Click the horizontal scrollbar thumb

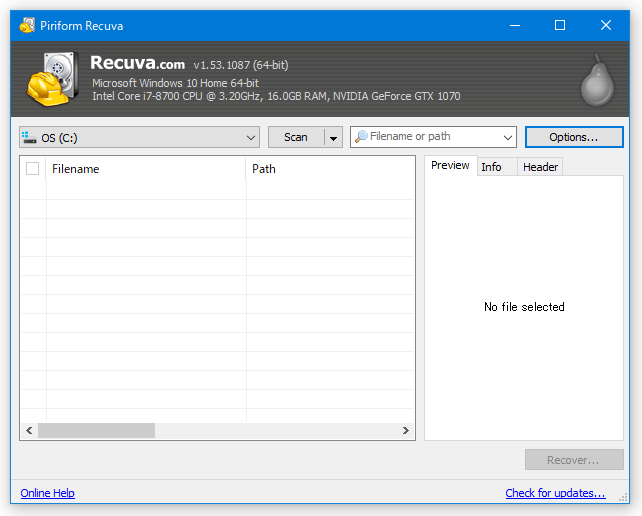(x=97, y=430)
